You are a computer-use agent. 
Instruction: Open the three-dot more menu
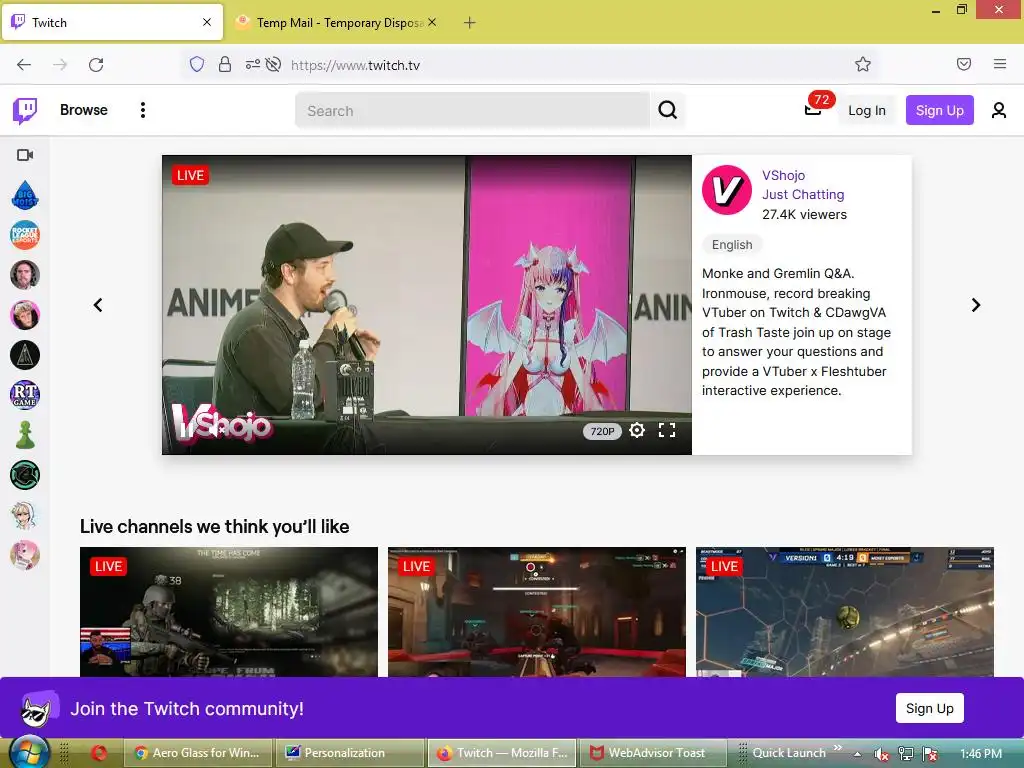[x=142, y=110]
